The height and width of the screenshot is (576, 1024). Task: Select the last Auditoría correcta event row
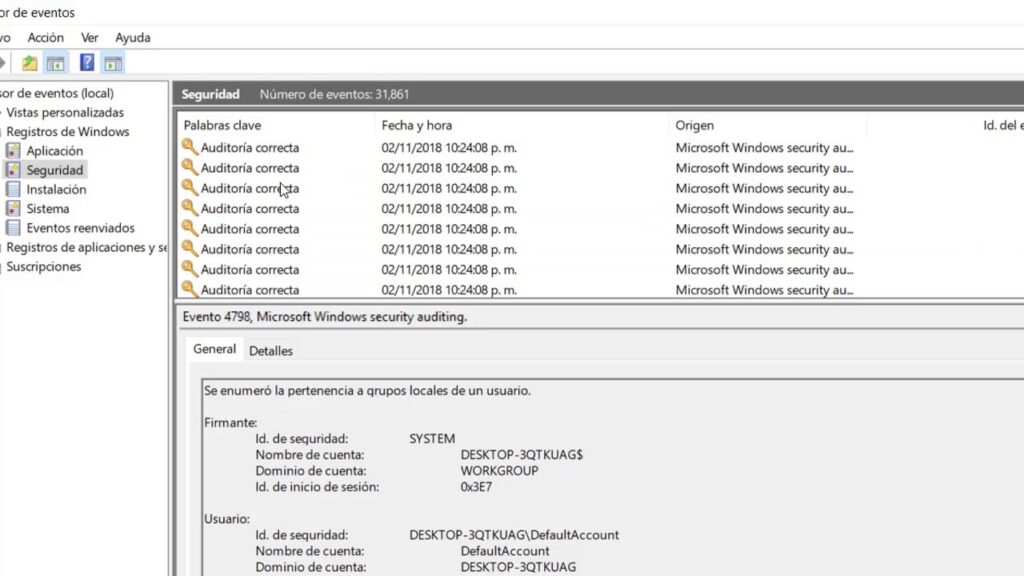pos(300,289)
